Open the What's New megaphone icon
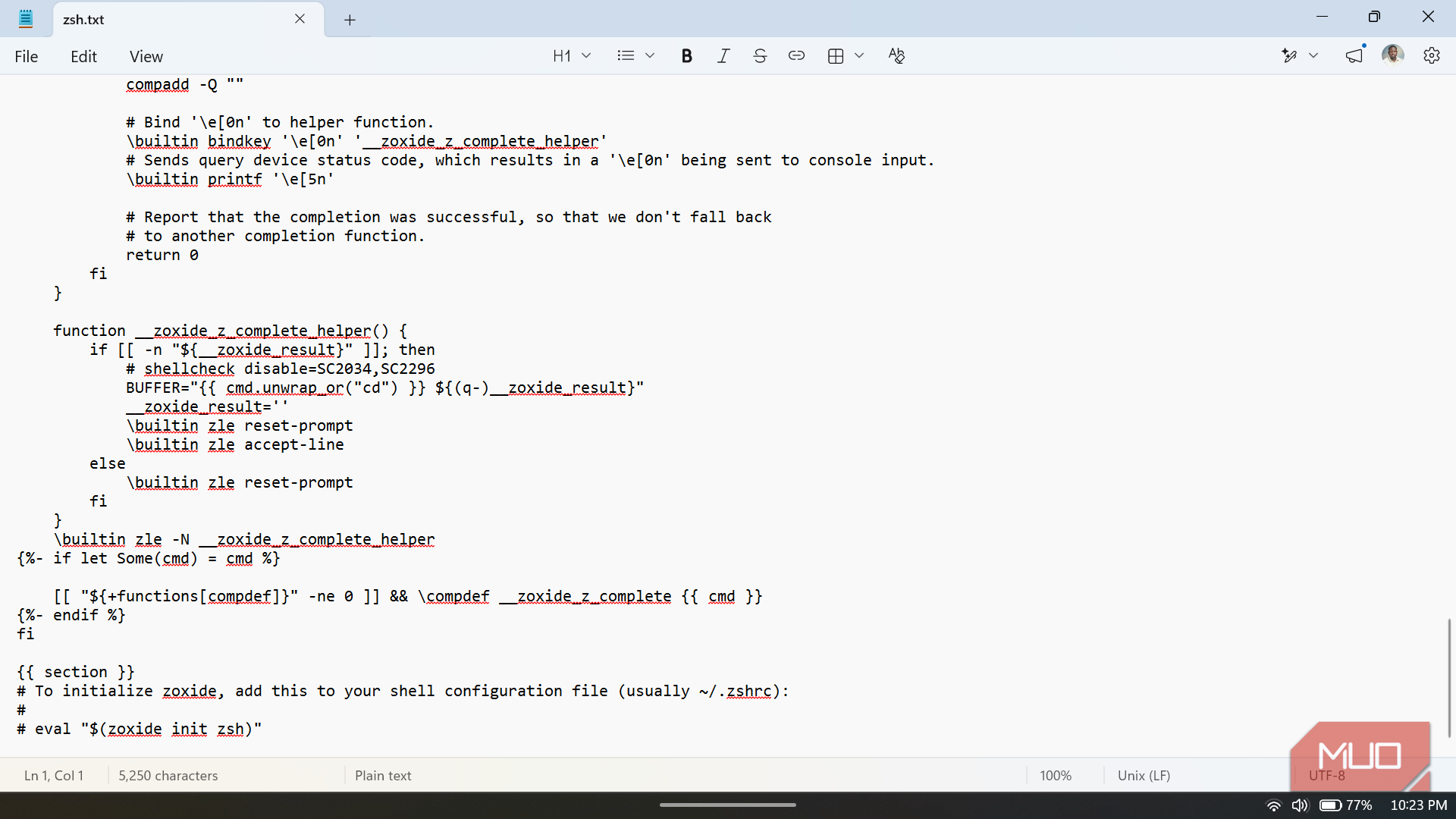The height and width of the screenshot is (819, 1456). click(x=1354, y=55)
